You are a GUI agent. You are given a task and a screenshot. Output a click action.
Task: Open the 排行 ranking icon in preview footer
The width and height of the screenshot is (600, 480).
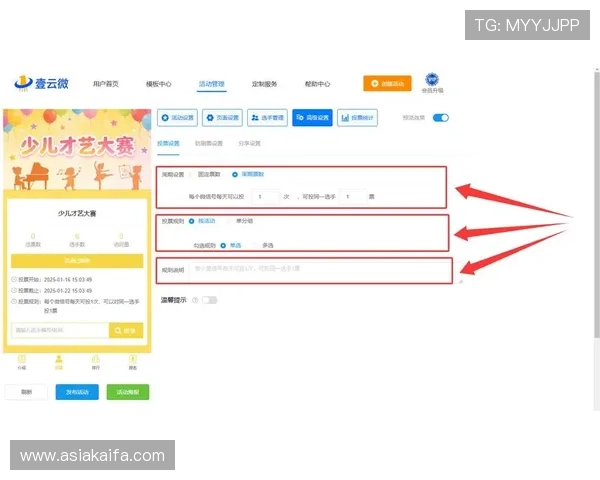point(96,362)
